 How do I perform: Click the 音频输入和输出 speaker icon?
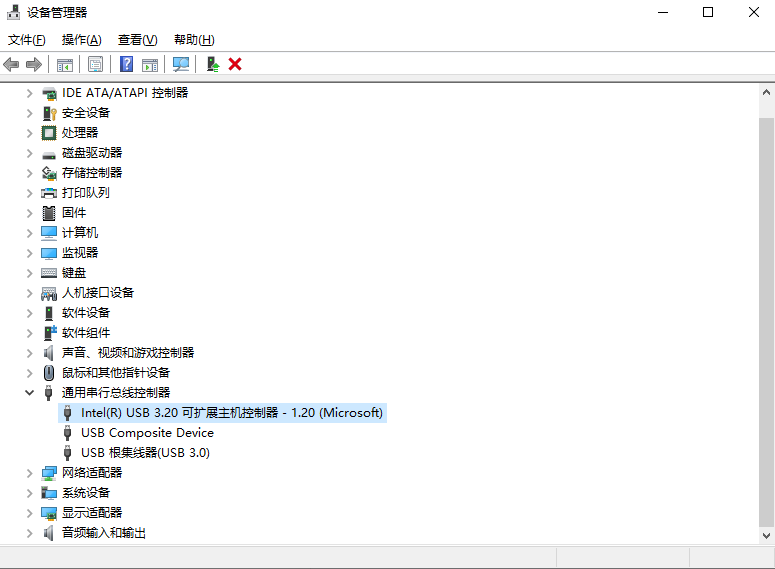pyautogui.click(x=48, y=533)
